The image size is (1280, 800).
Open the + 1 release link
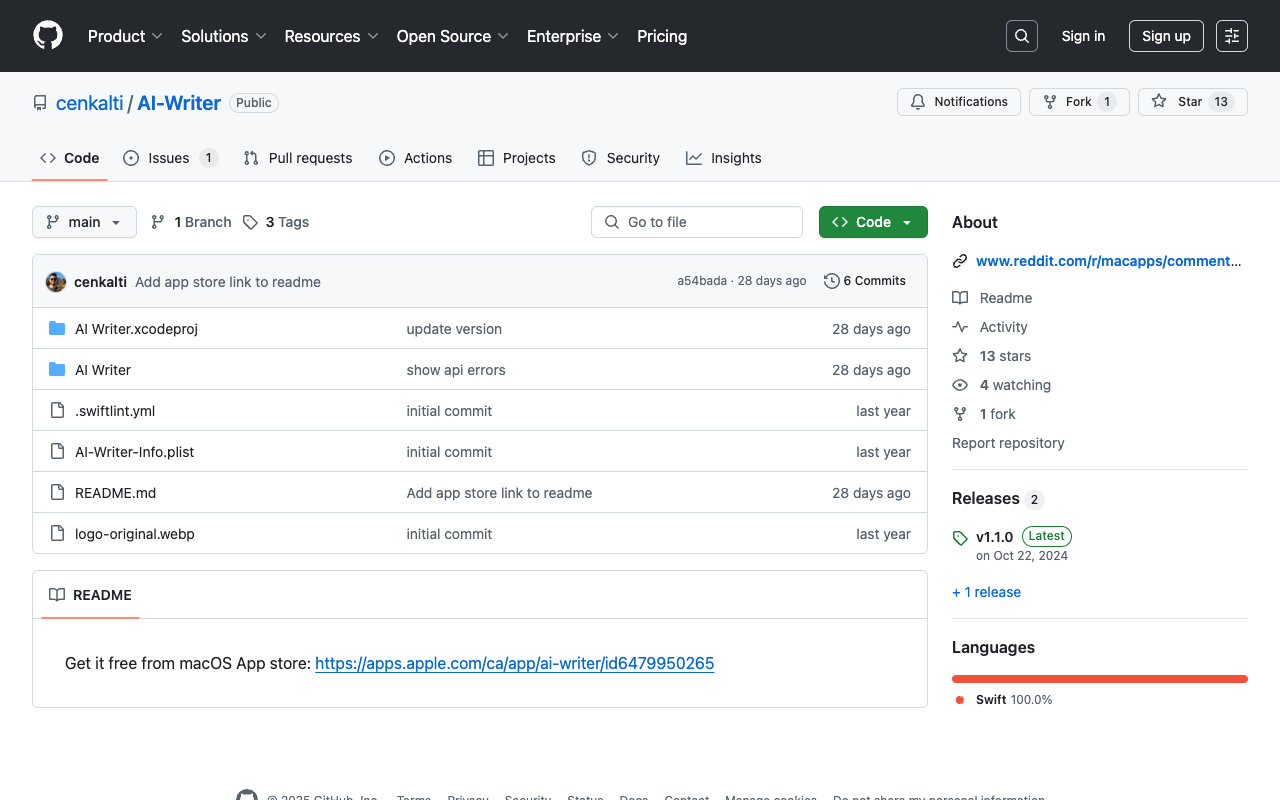point(986,592)
